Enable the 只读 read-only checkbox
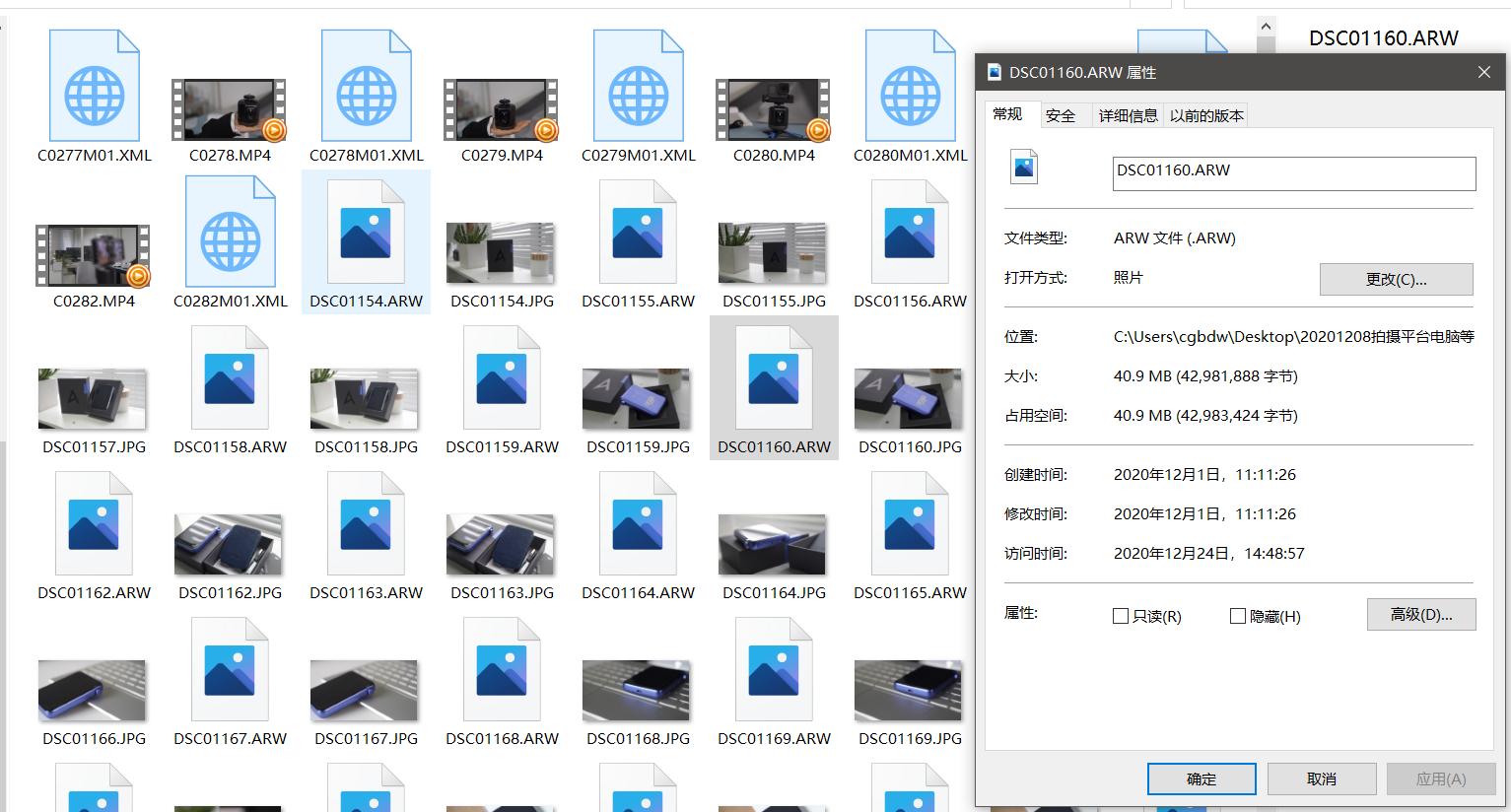This screenshot has height=812, width=1511. point(1121,615)
